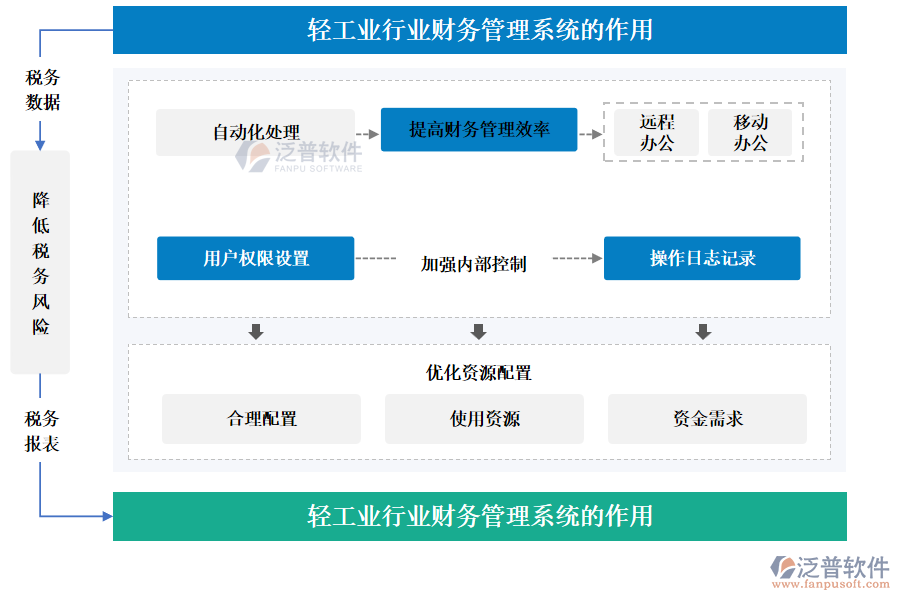Click the 资金需求 box
Image resolution: width=900 pixels, height=600 pixels.
click(x=707, y=419)
